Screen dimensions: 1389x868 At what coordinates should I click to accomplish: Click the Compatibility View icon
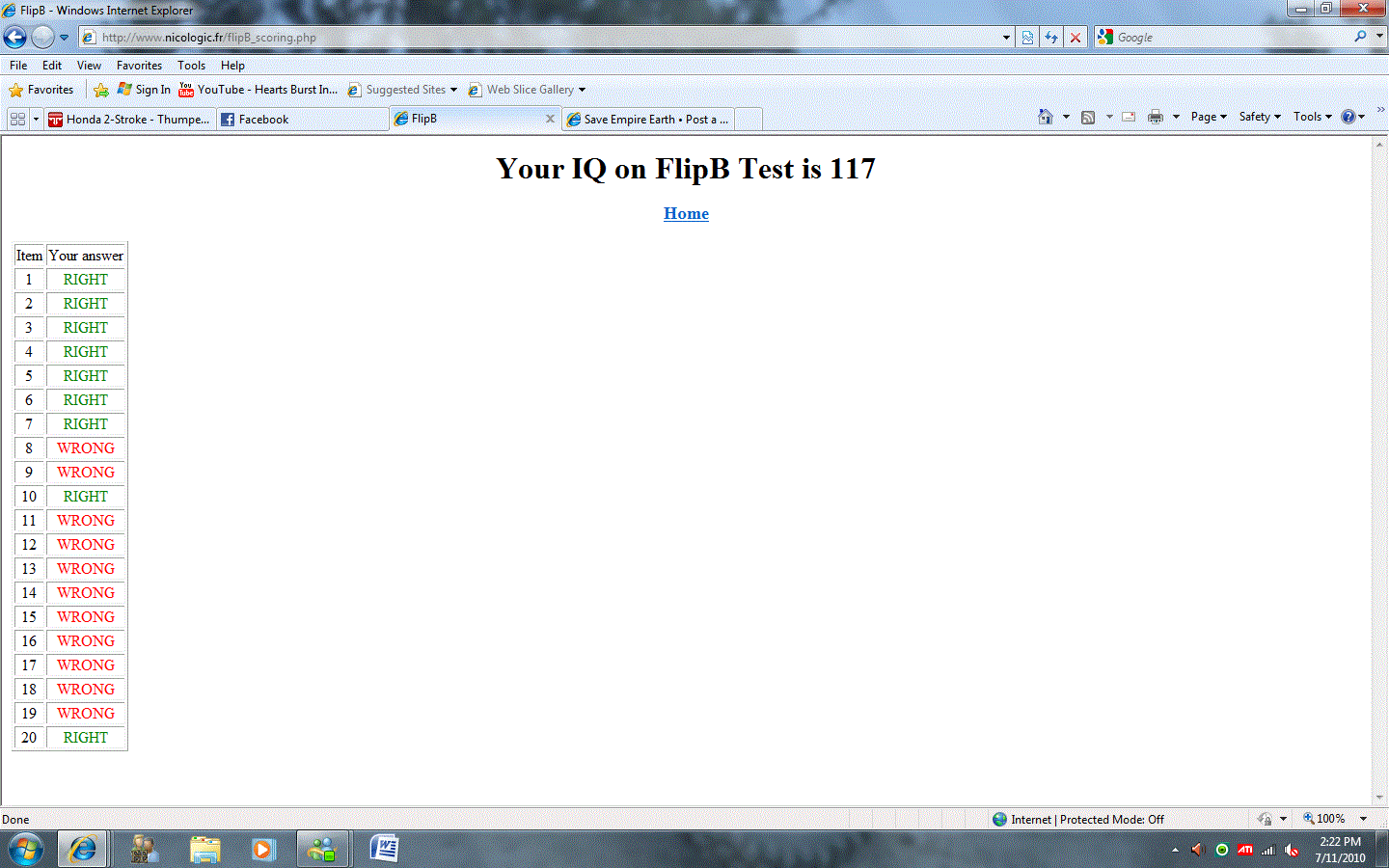pyautogui.click(x=1027, y=38)
